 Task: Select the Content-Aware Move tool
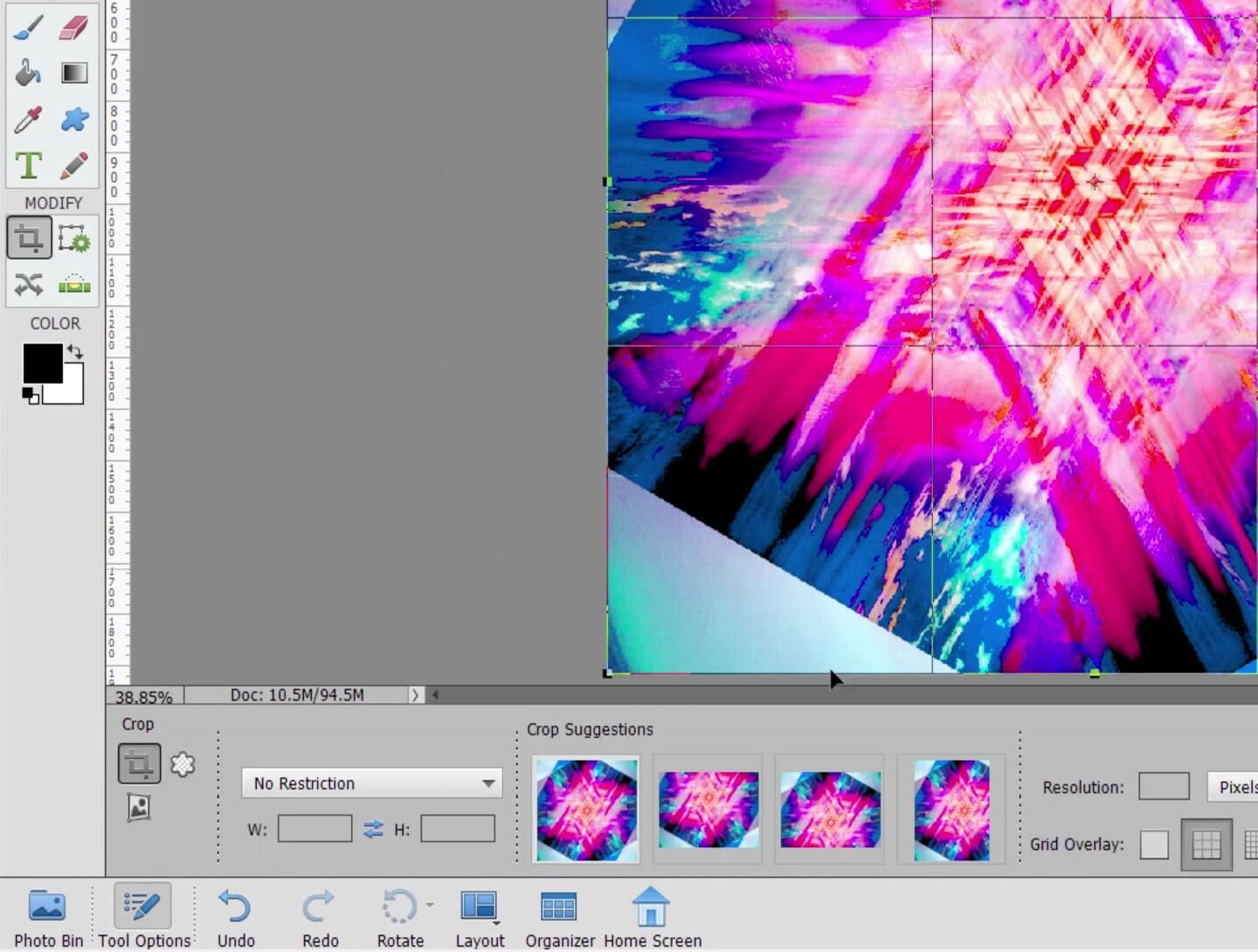point(29,284)
